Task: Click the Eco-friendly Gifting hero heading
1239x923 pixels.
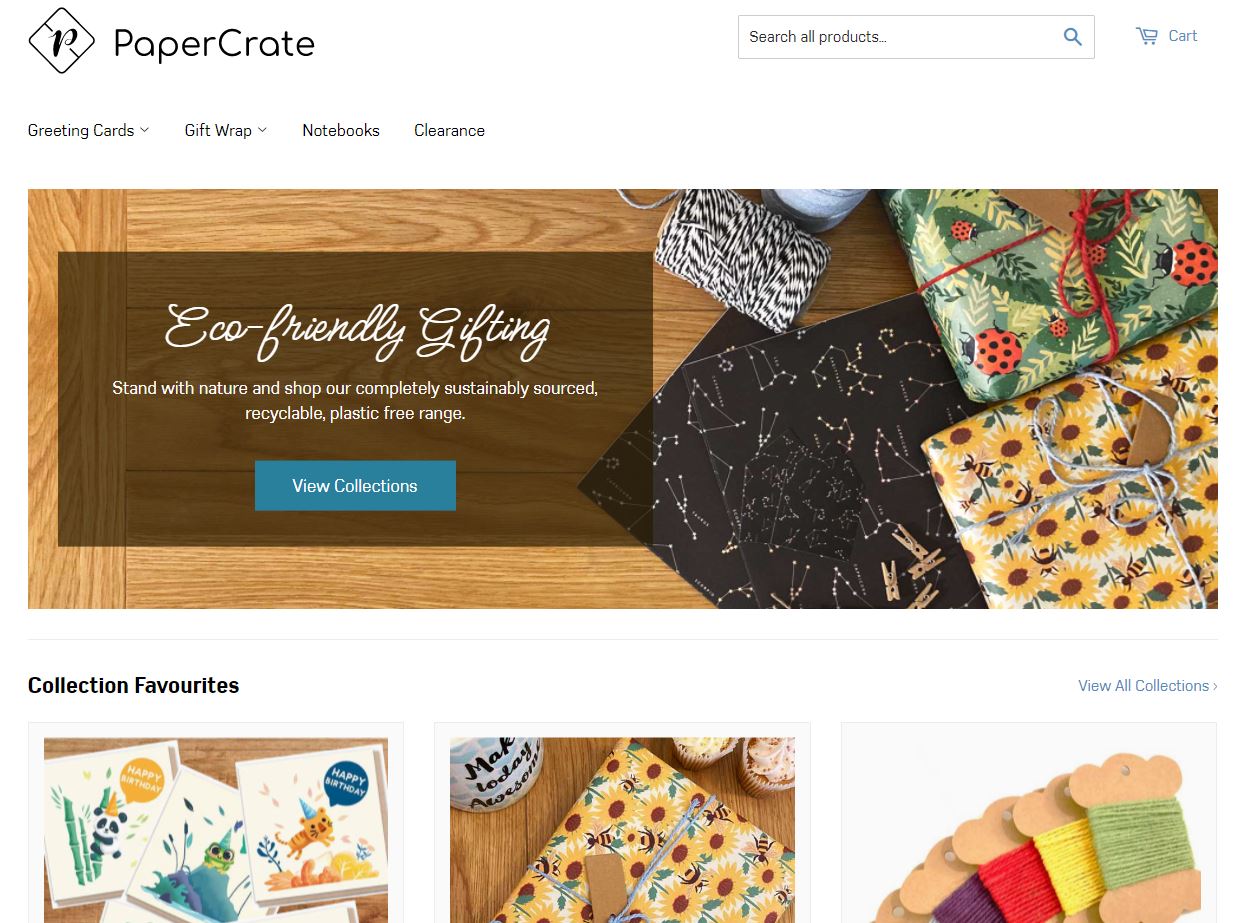Action: pos(357,330)
